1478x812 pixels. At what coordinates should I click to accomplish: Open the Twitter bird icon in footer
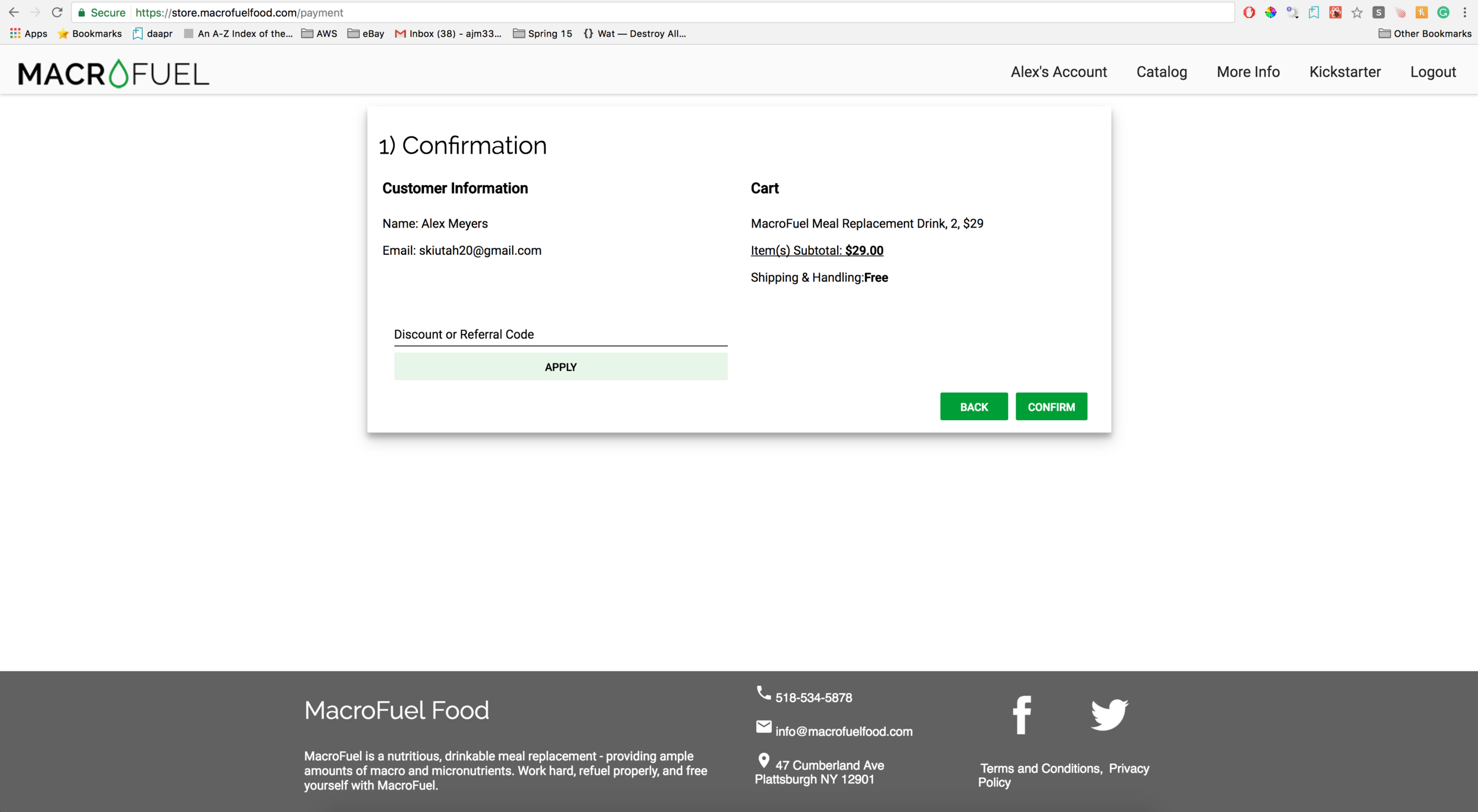pyautogui.click(x=1110, y=714)
